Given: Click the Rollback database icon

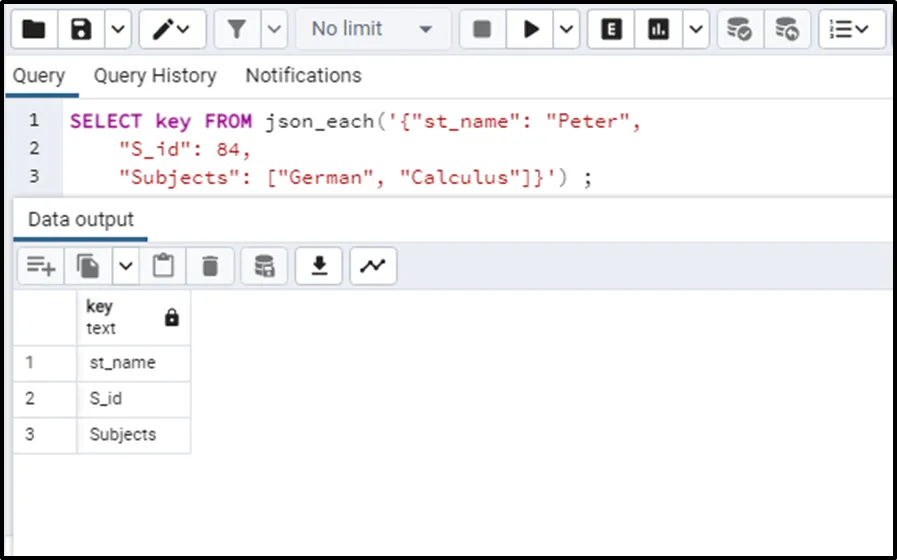Looking at the screenshot, I should (x=787, y=29).
